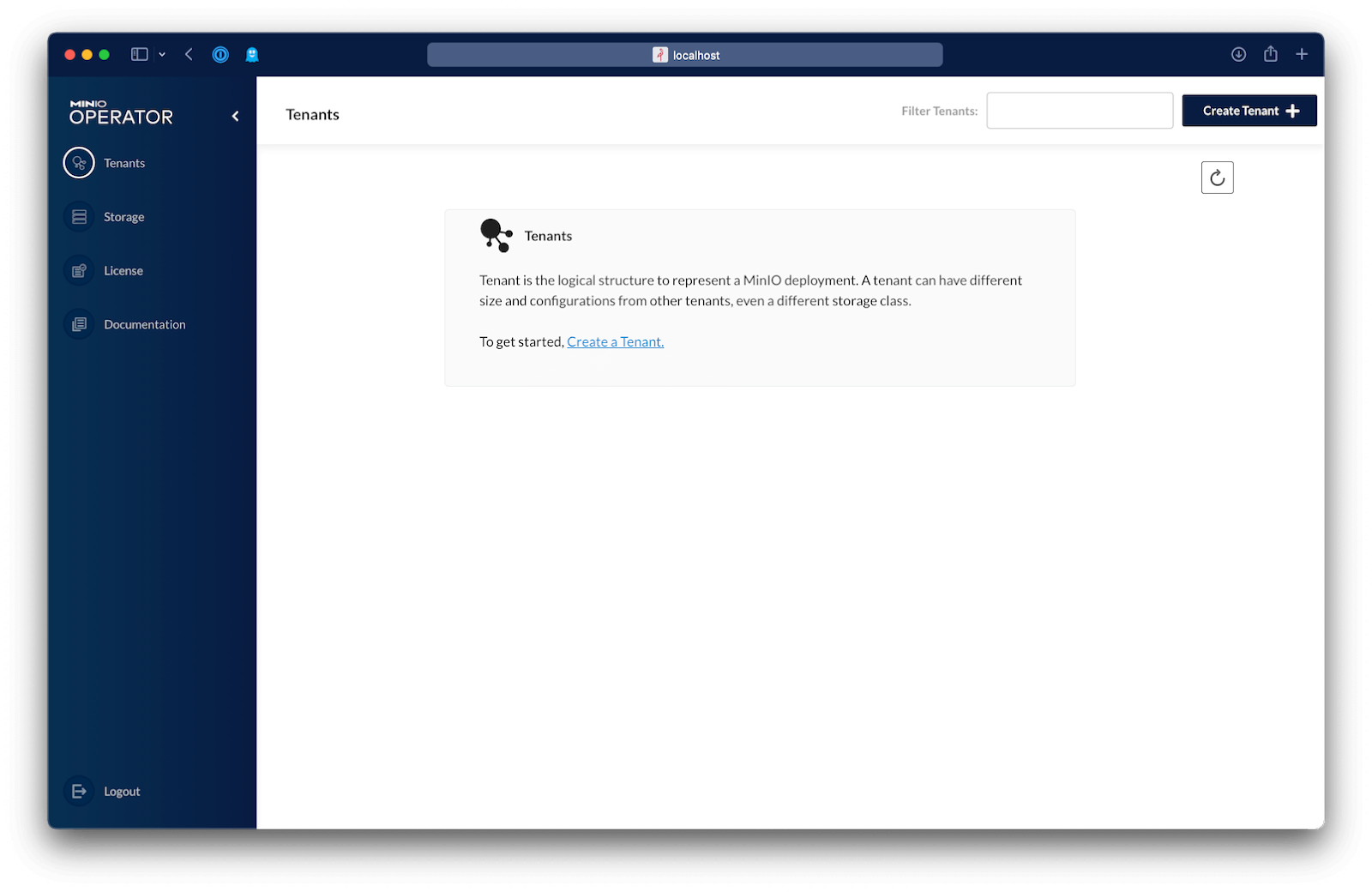The width and height of the screenshot is (1372, 892).
Task: Collapse the MinIO Operator sidebar
Action: point(235,117)
